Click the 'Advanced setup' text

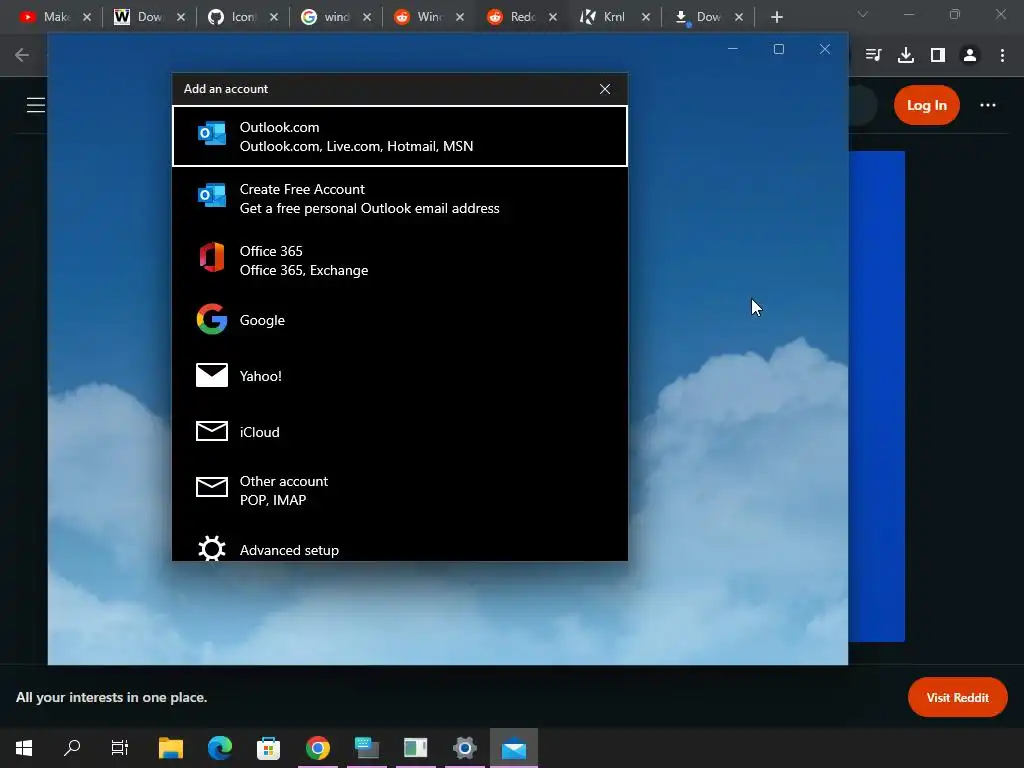click(289, 550)
